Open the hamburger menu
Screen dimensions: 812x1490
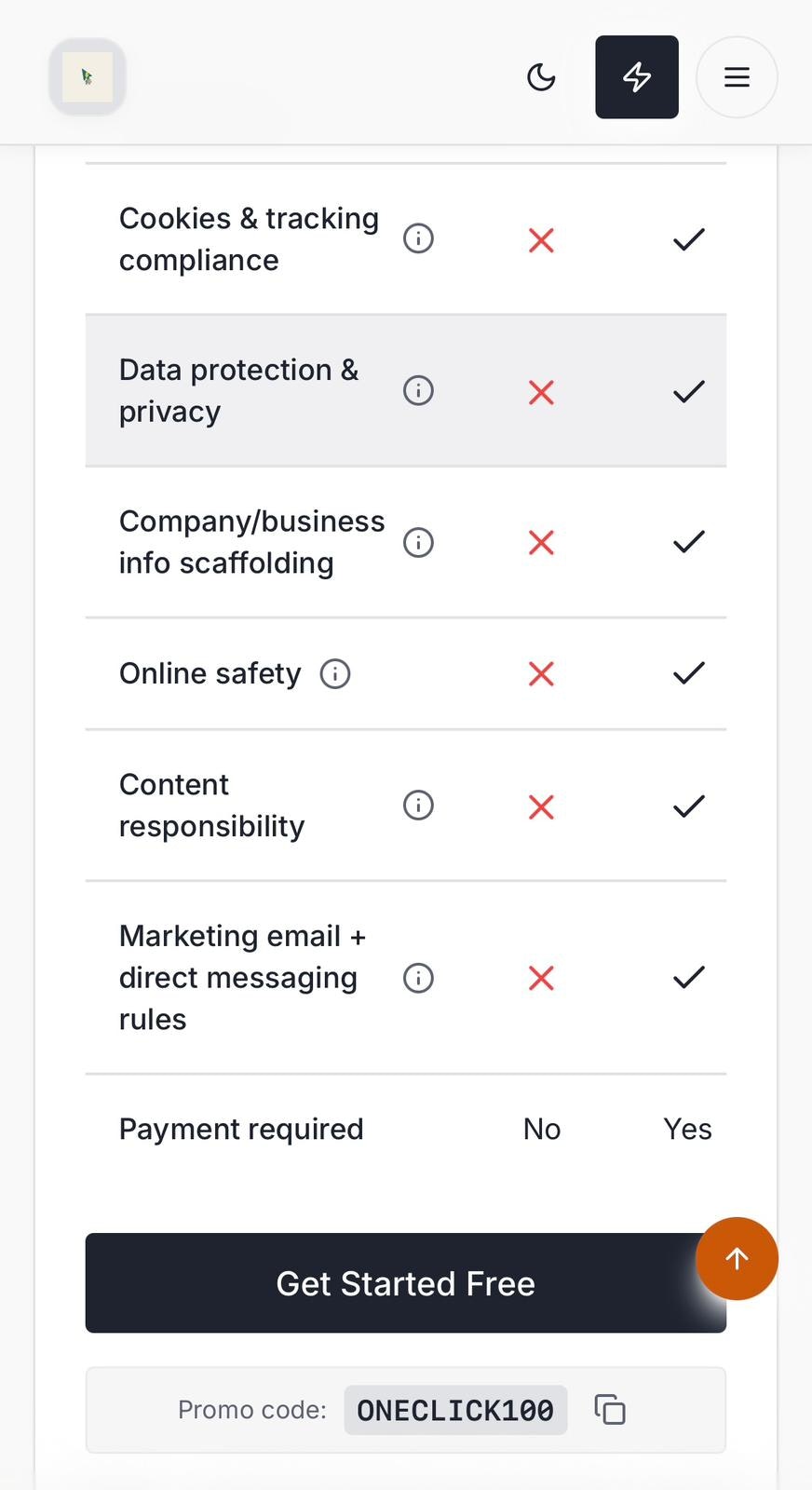click(x=737, y=77)
